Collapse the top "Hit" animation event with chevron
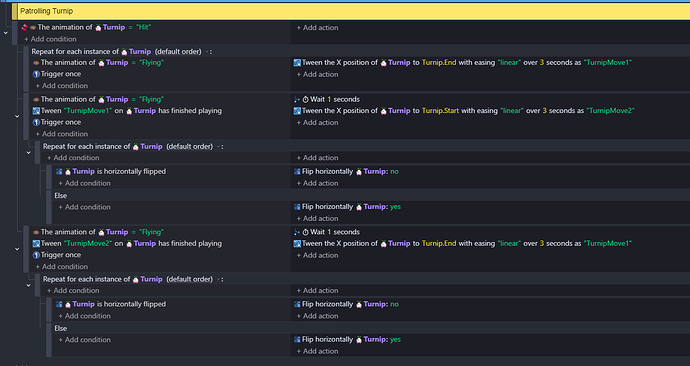This screenshot has height=366, width=690. point(6,33)
